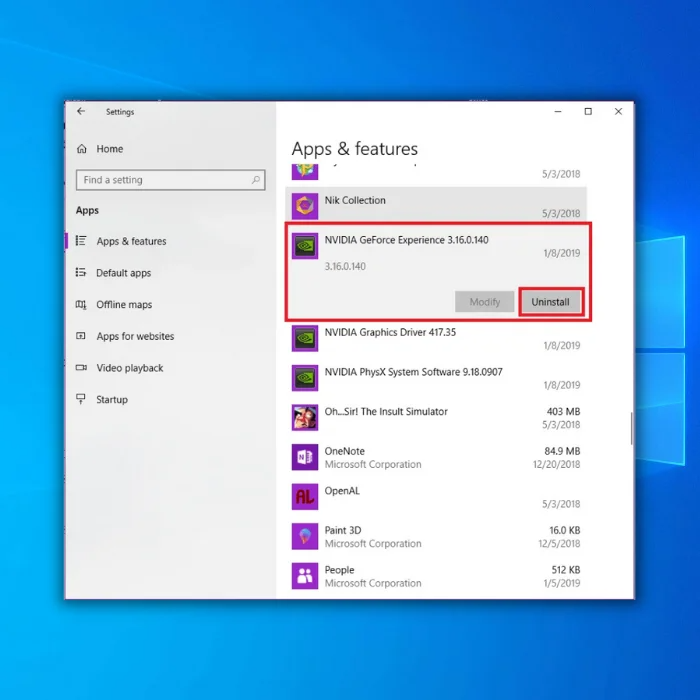Click the app list vertical scrollbar
This screenshot has width=700, height=700.
631,429
